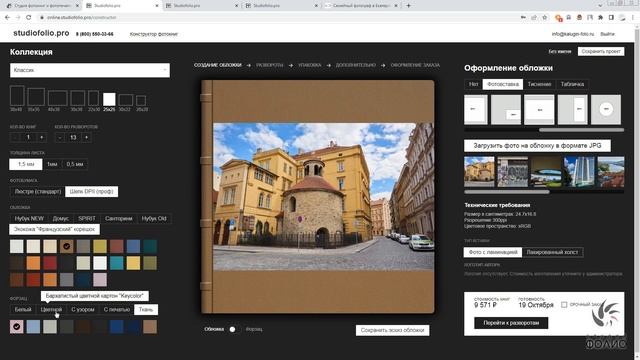Pick the light blue endpaper fabric swatch
640x360 pixels.
click(x=33, y=327)
